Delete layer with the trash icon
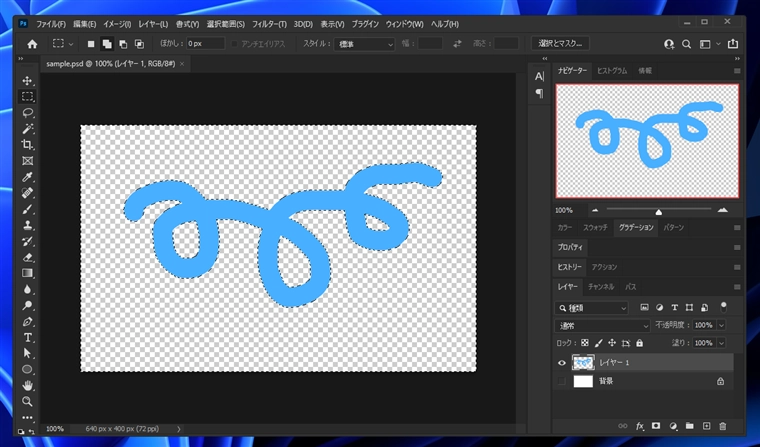This screenshot has width=760, height=447. tap(723, 426)
